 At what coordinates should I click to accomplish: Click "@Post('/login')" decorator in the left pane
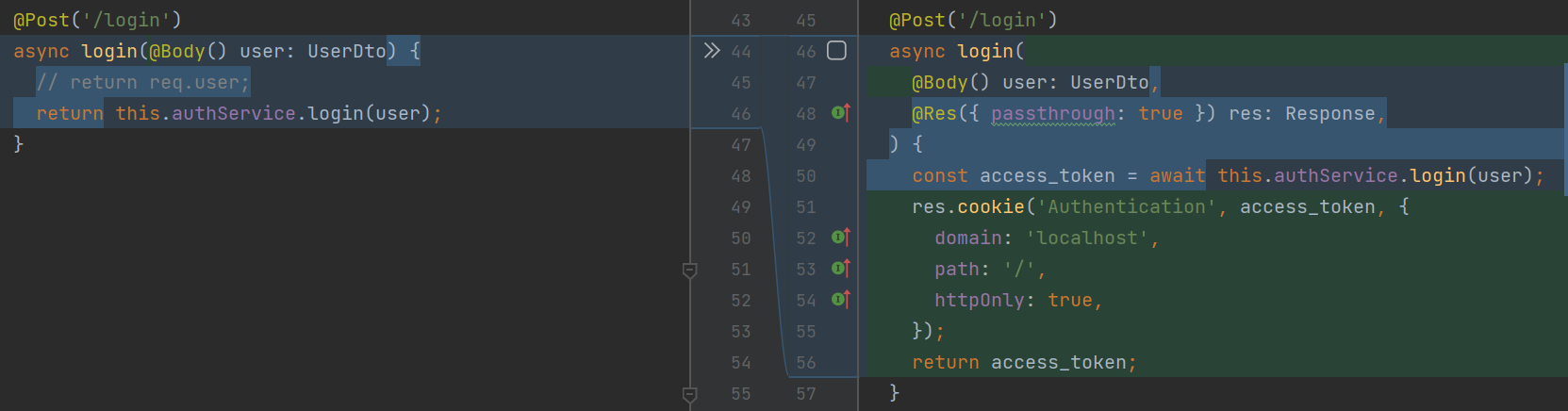pos(97,20)
